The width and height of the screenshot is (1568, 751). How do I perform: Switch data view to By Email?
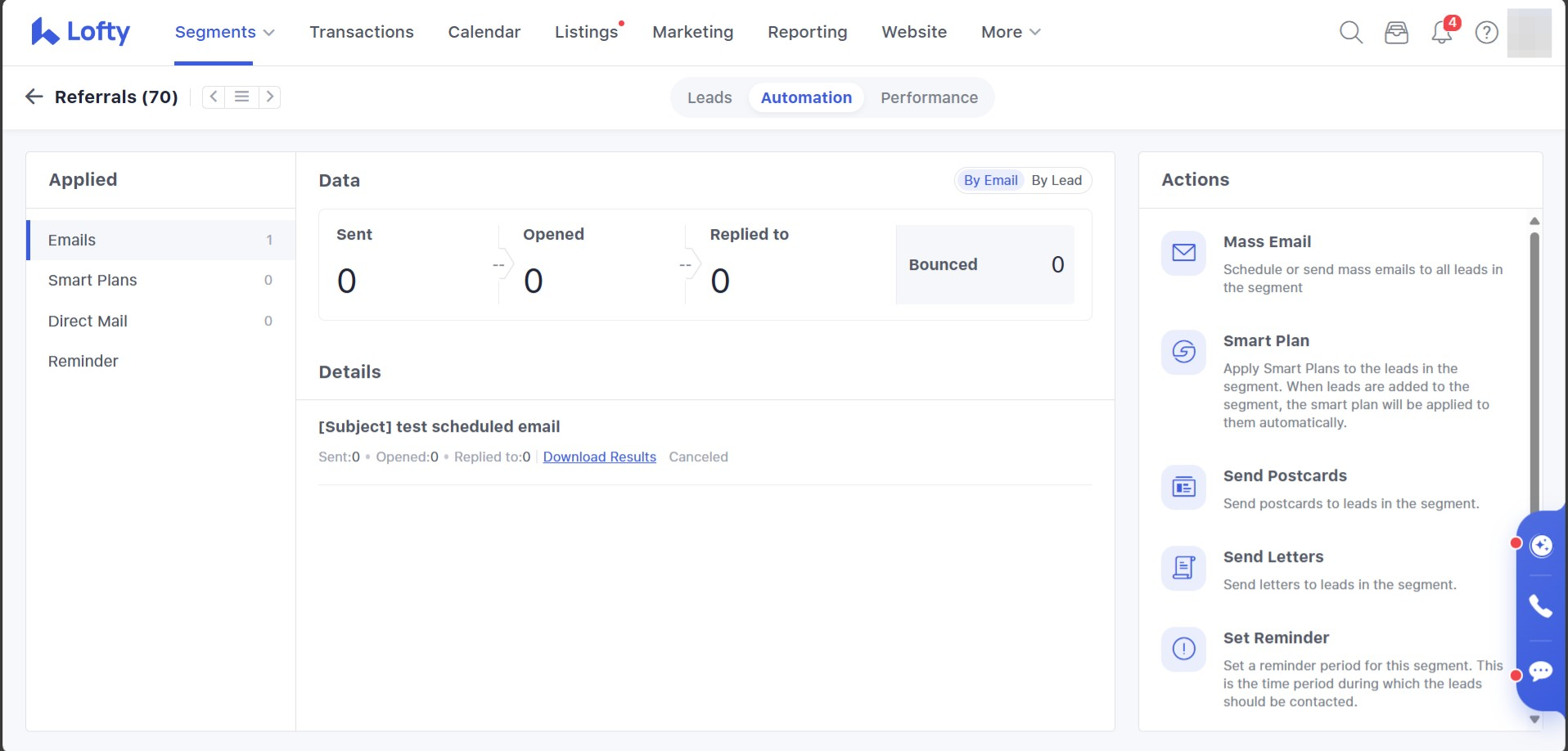[x=990, y=181]
